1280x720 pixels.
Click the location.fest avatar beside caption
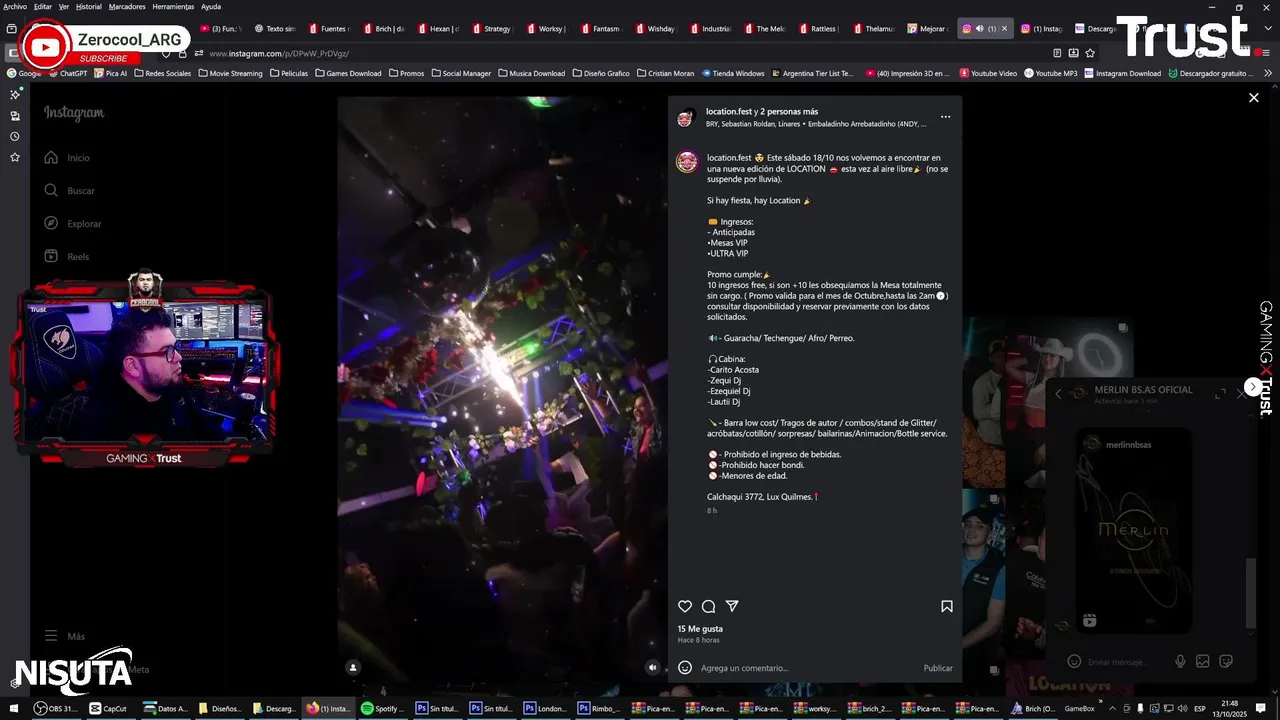[687, 162]
